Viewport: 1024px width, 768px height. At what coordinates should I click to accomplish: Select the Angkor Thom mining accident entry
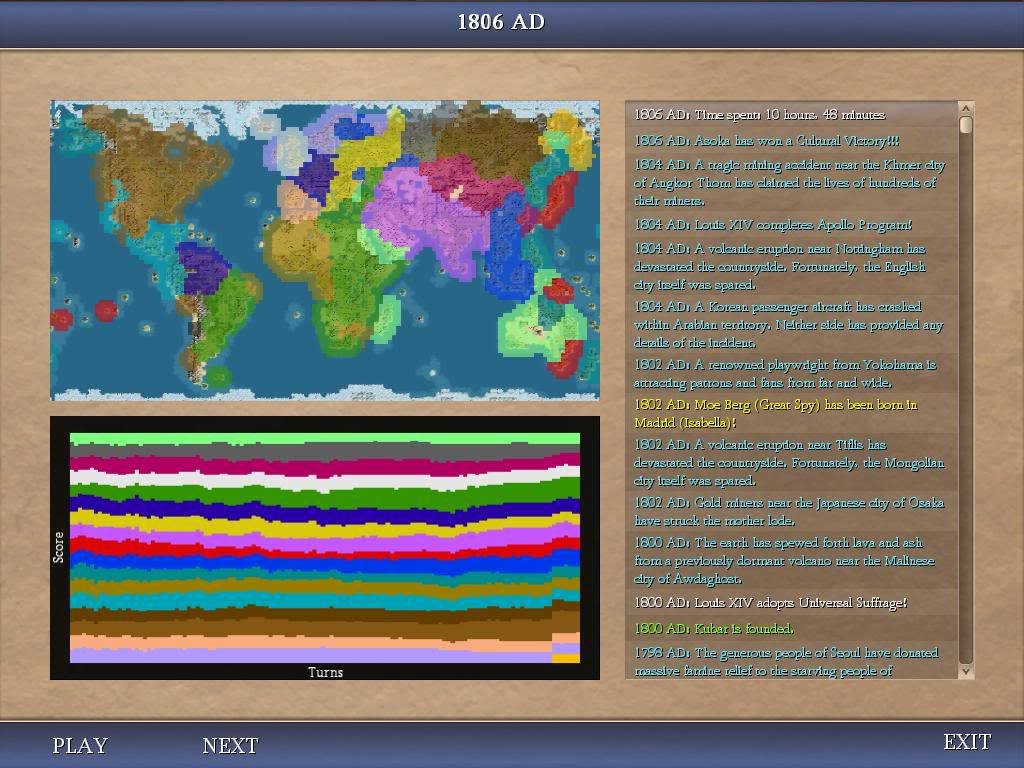(x=790, y=183)
